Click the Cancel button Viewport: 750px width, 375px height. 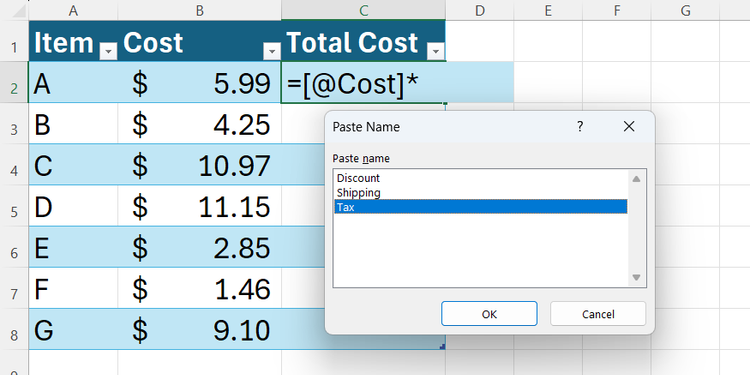point(598,314)
